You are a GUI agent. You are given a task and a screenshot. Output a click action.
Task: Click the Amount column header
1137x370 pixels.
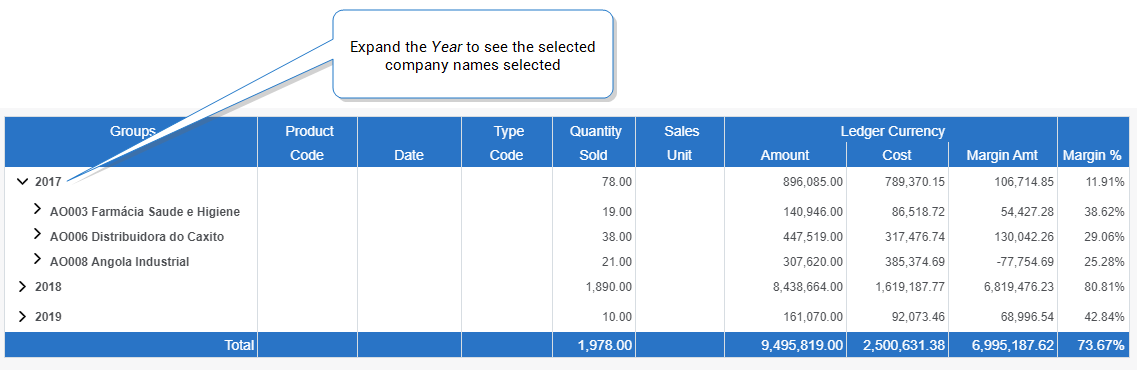coord(785,155)
